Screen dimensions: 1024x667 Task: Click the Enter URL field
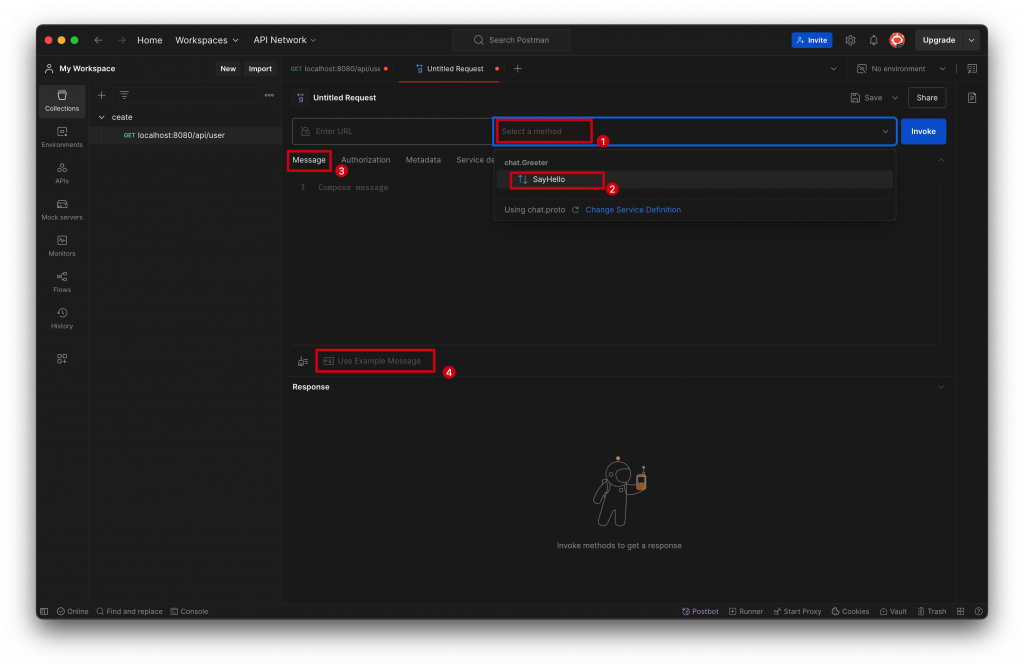tap(392, 131)
